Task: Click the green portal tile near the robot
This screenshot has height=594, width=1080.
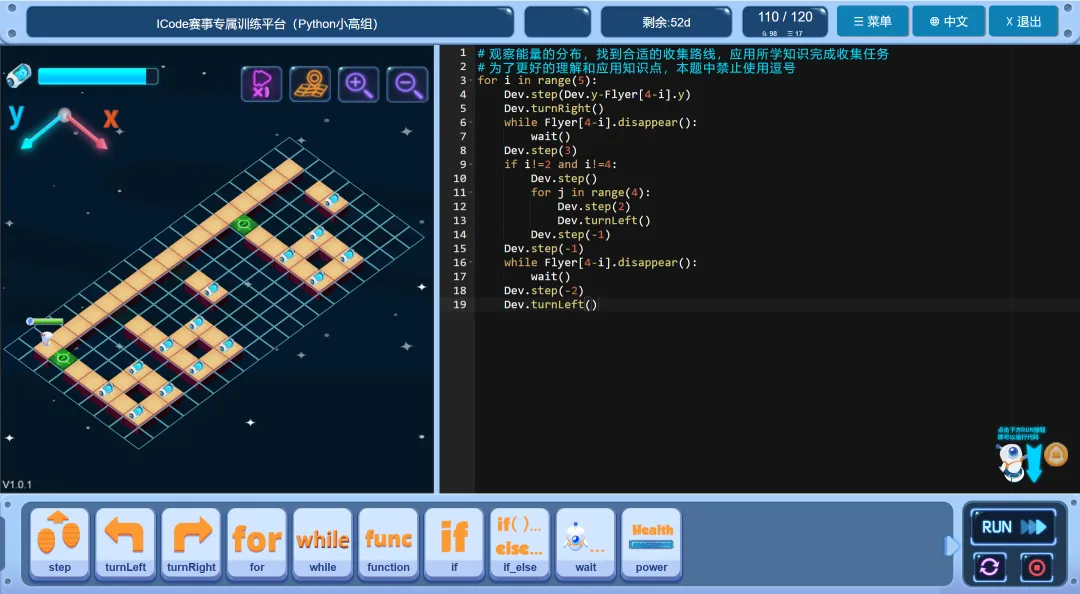Action: (63, 358)
